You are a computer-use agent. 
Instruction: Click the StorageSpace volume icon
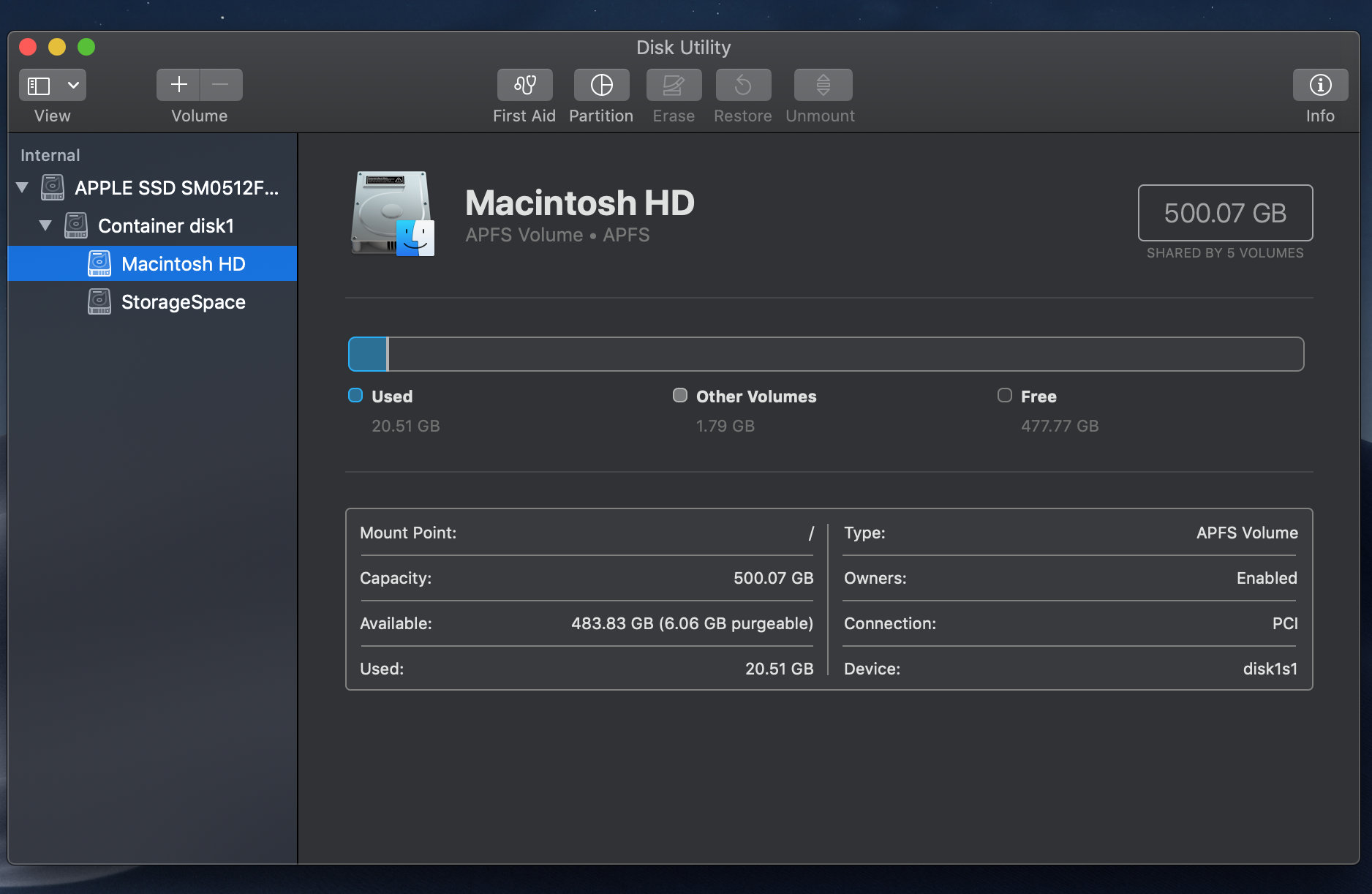99,301
